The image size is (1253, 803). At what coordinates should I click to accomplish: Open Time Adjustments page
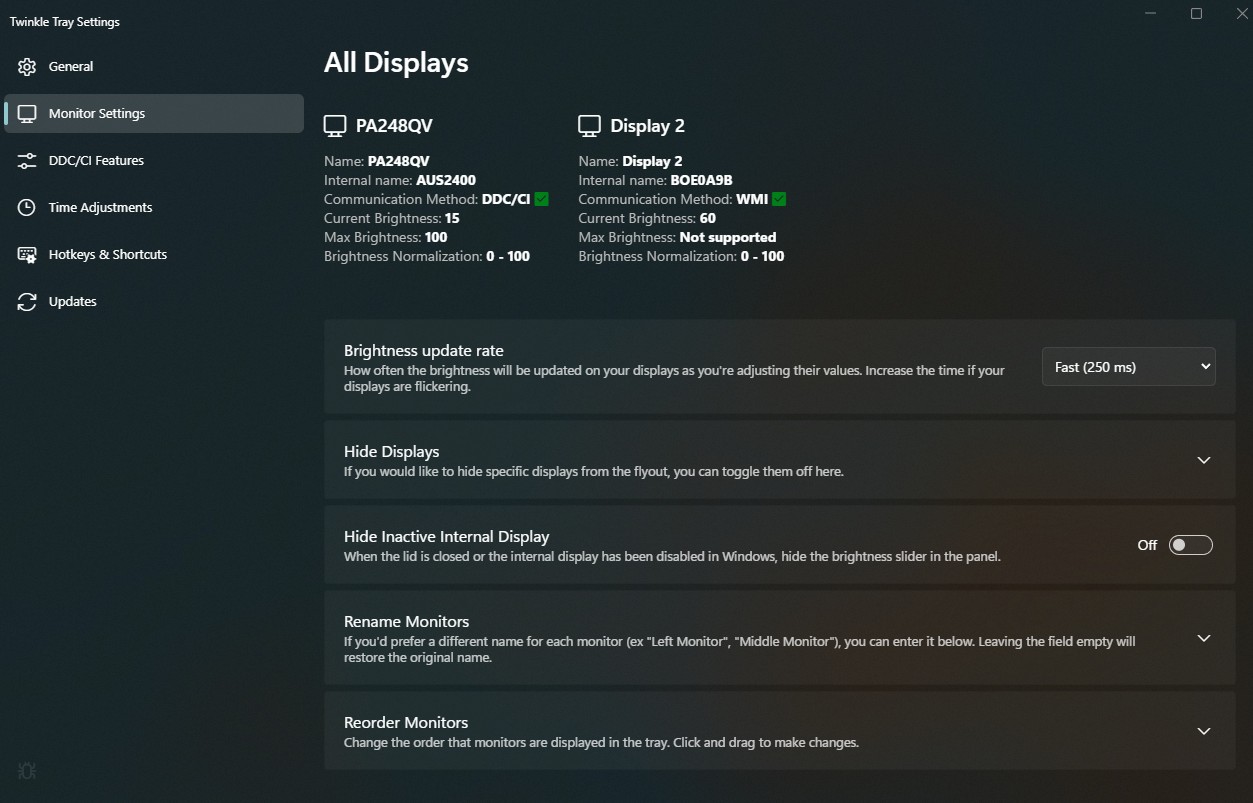(x=154, y=208)
